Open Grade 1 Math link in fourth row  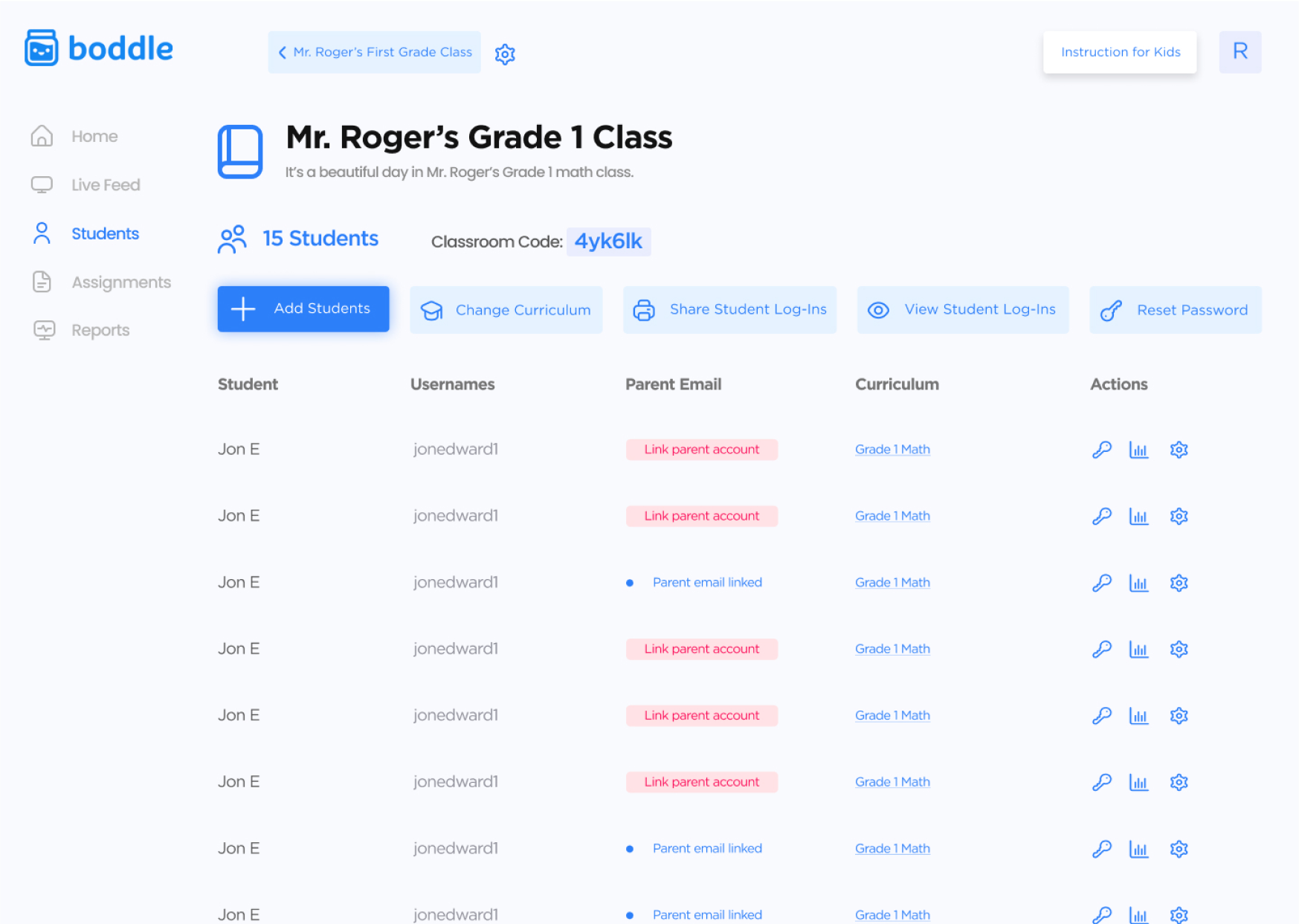click(x=892, y=649)
